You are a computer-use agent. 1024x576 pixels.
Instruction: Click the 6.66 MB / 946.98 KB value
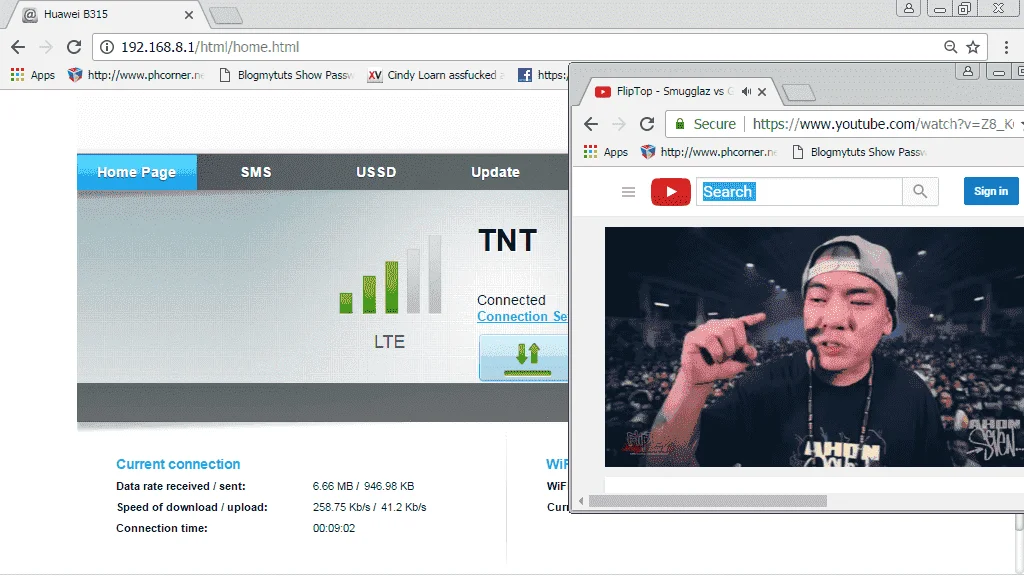363,487
